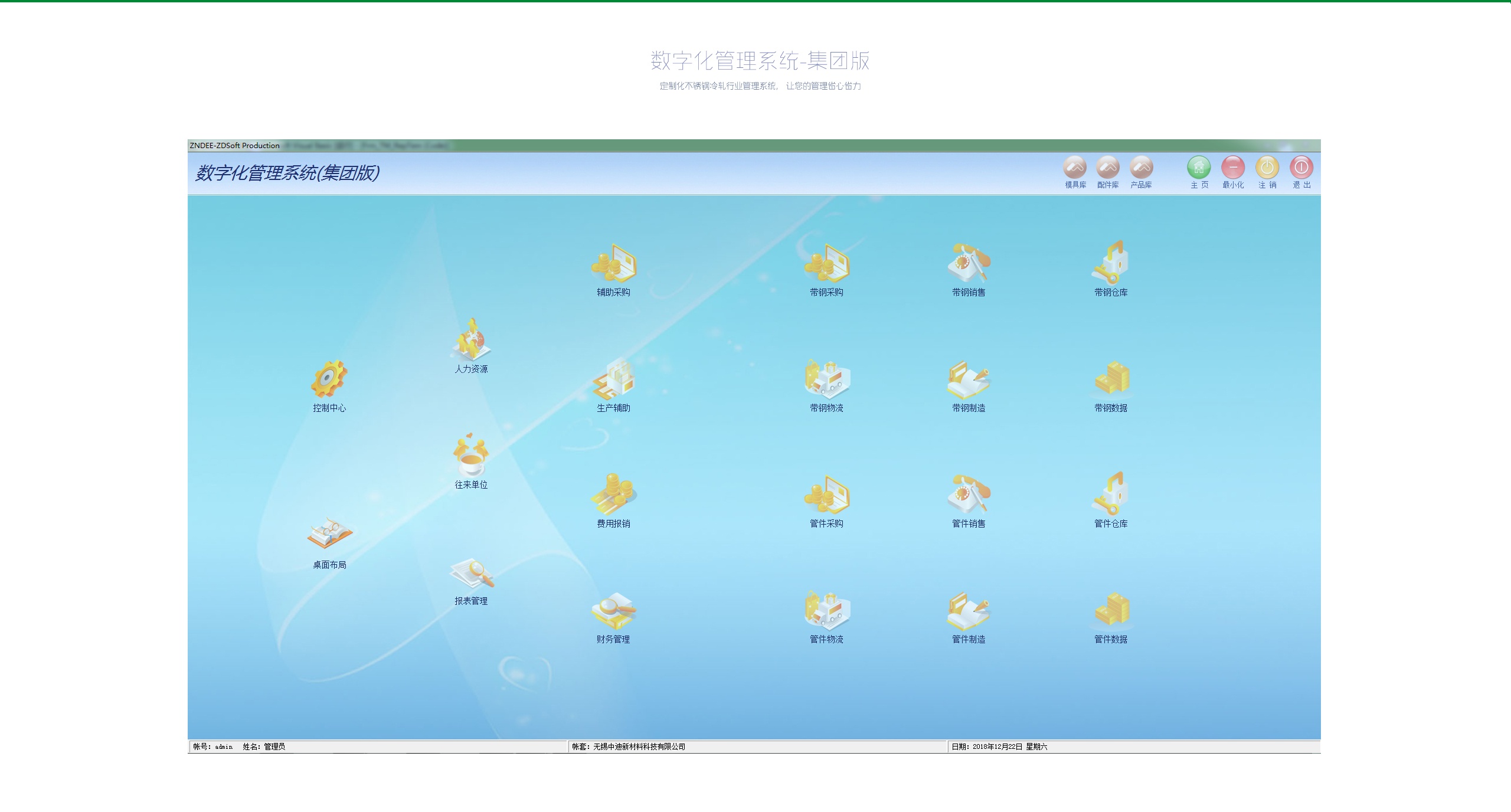Click the 帐号: admin status text
The width and height of the screenshot is (1511, 812).
tap(212, 746)
